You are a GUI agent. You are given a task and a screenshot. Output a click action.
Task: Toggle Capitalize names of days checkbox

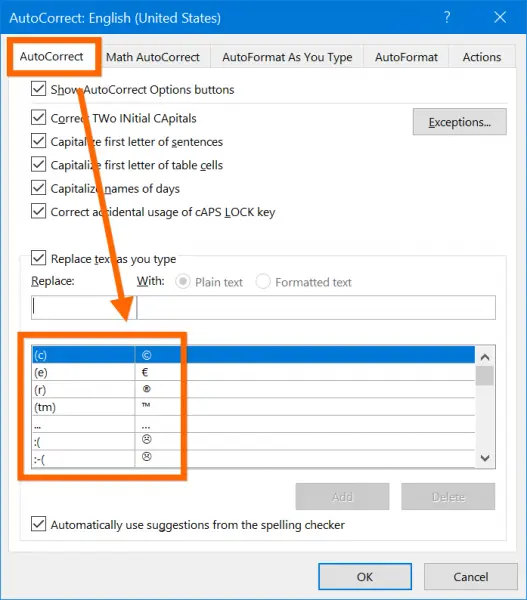(39, 188)
